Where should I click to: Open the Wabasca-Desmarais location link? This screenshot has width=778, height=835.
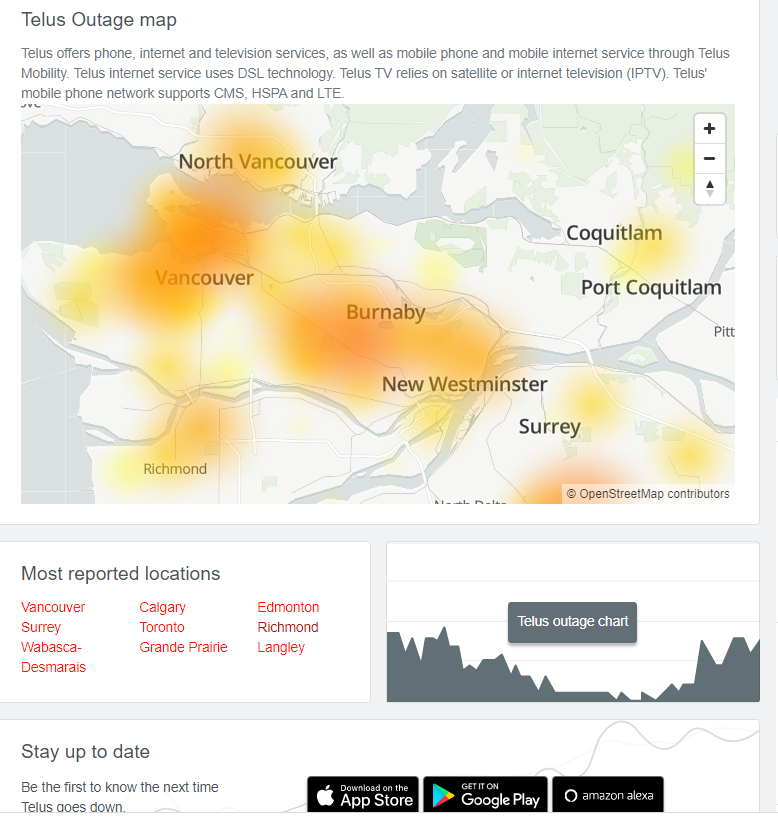point(53,657)
